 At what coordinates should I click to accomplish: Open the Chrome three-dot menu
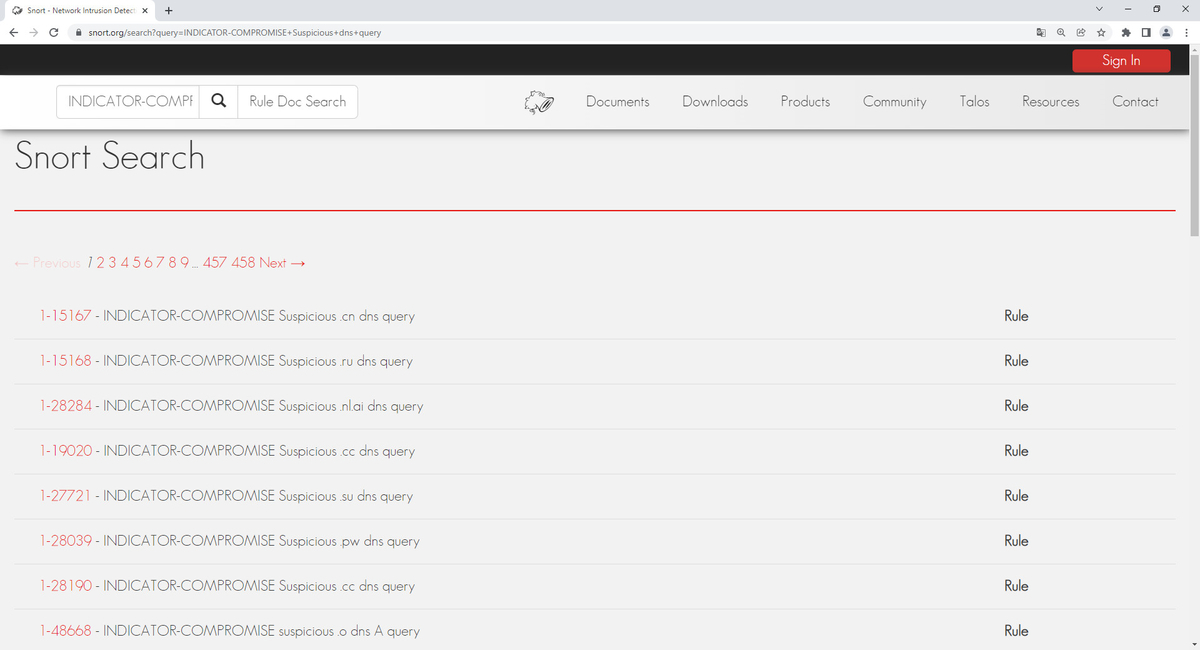pyautogui.click(x=1186, y=32)
